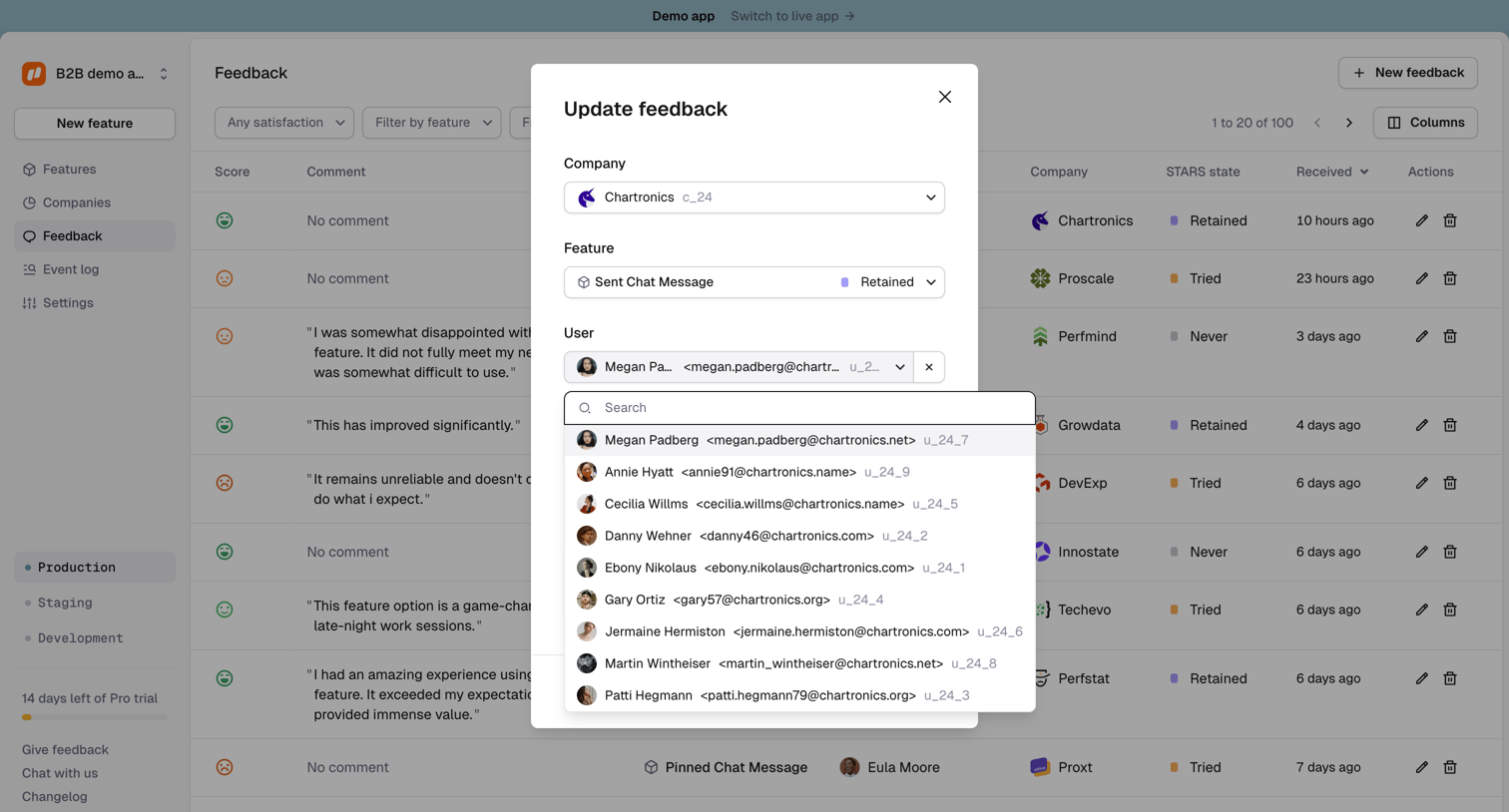Screen dimensions: 1509x812
Task: Click the trash icon for the Proxt row
Action: click(x=1450, y=767)
